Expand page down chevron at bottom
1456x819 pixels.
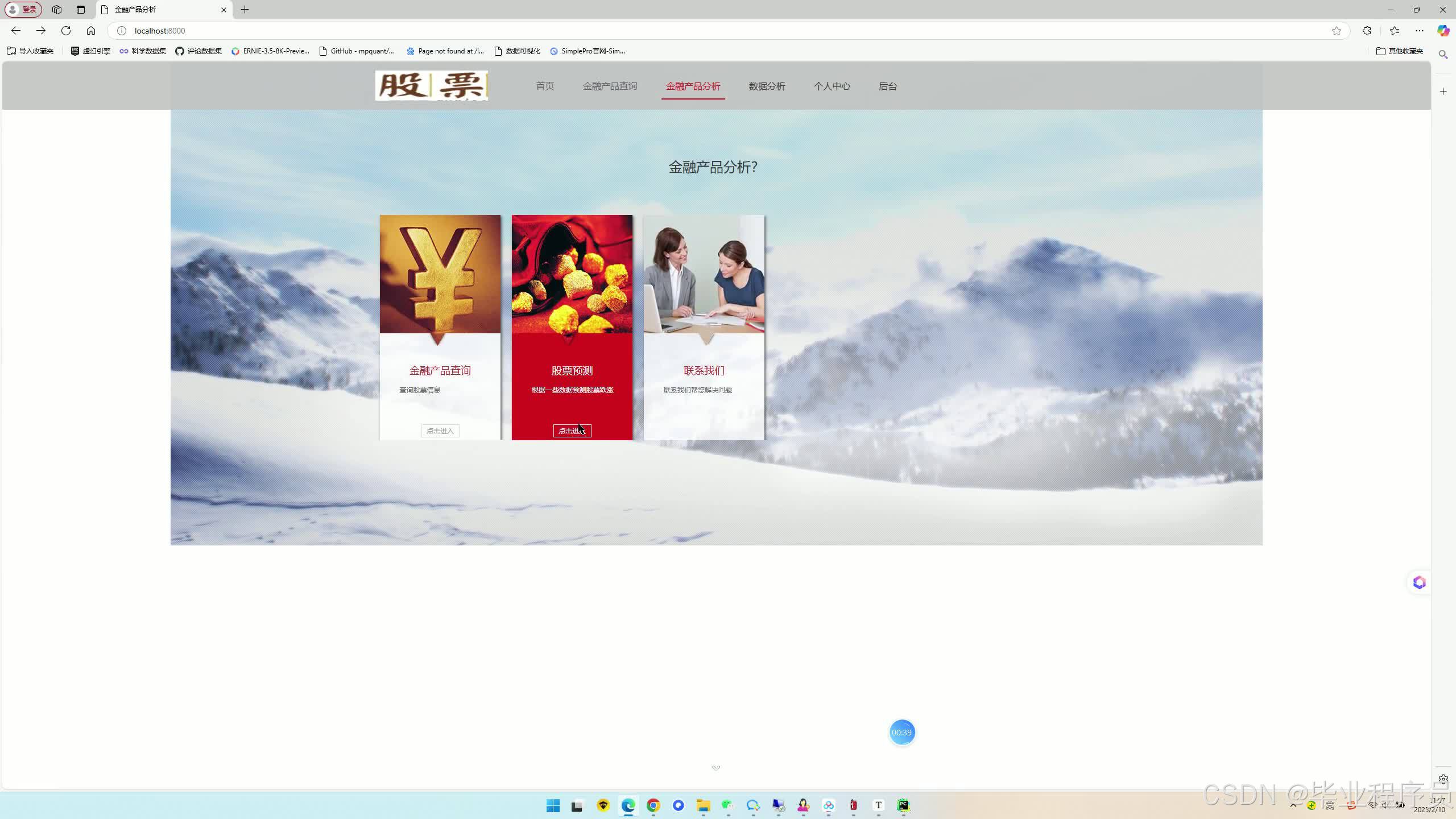716,768
